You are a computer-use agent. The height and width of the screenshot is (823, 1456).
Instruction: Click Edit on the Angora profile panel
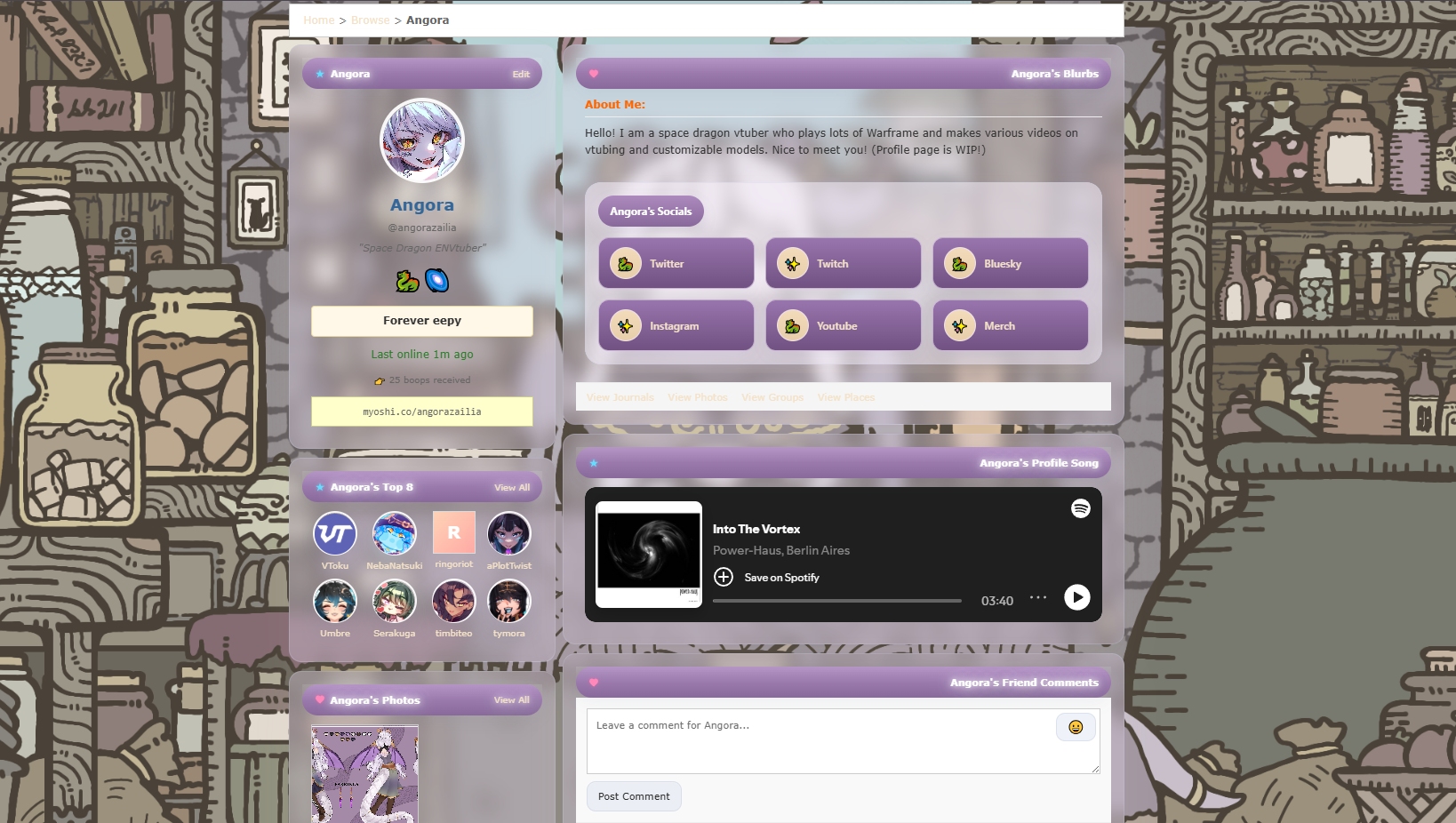[521, 75]
